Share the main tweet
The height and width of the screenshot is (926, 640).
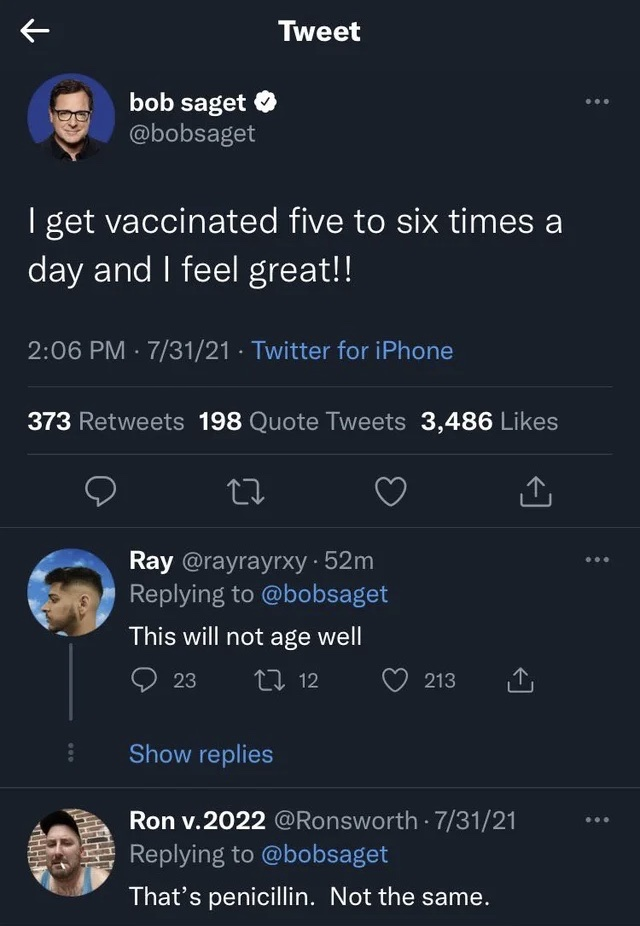pyautogui.click(x=536, y=490)
